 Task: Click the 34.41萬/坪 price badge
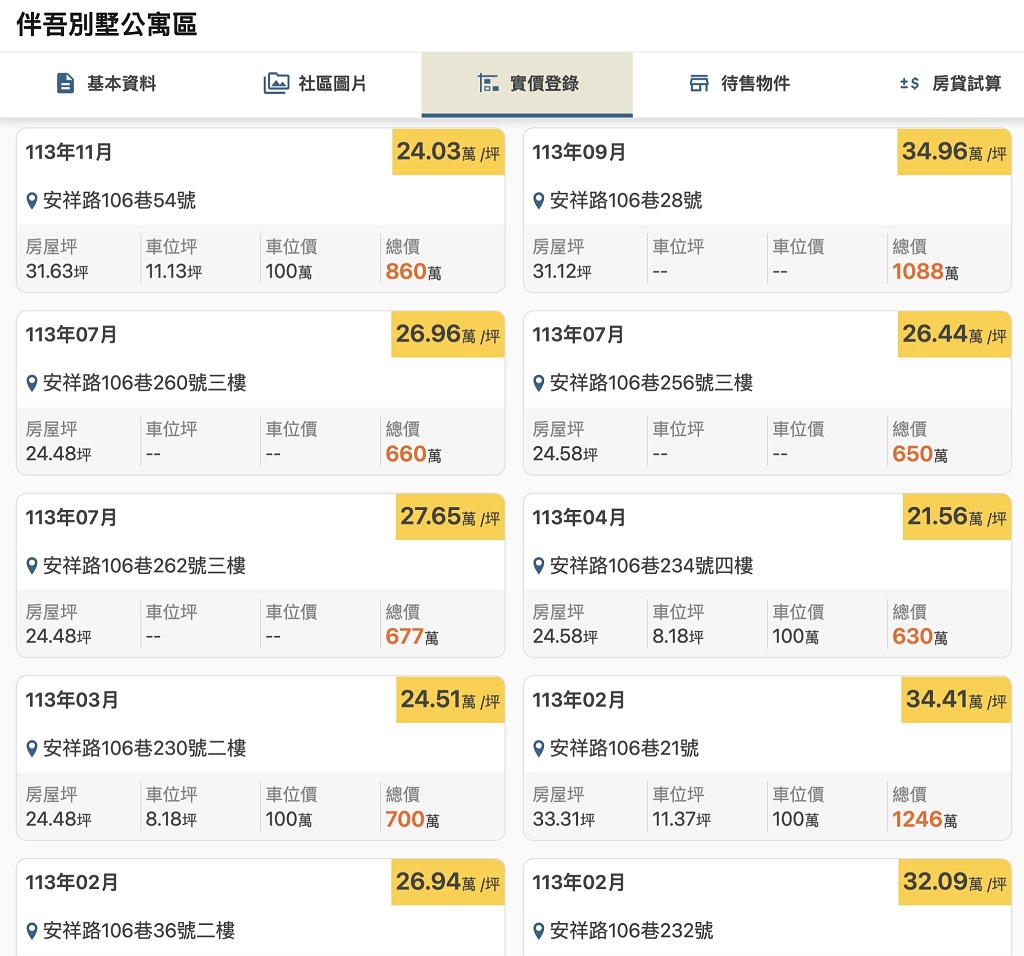(955, 700)
